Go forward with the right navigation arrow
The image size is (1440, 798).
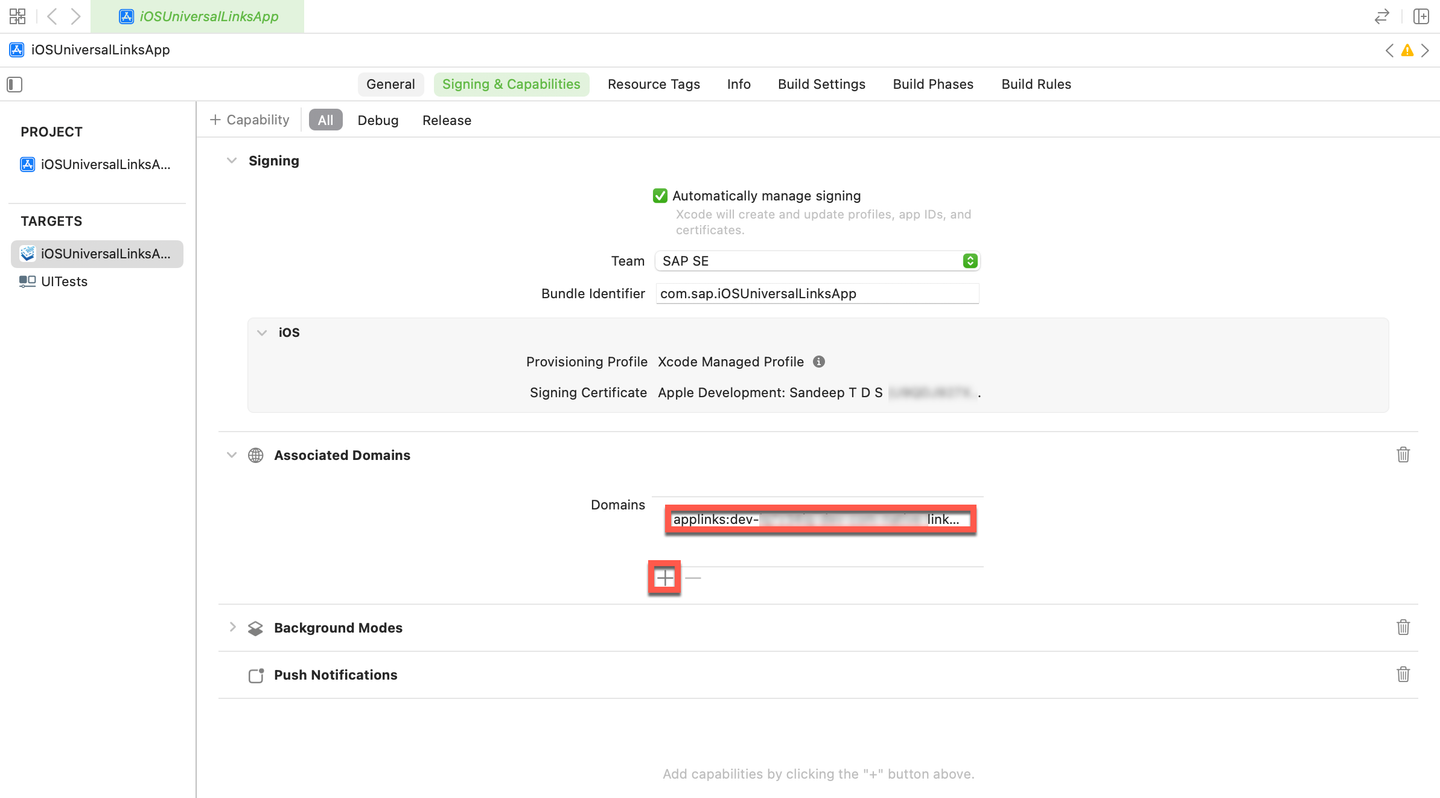(x=76, y=16)
